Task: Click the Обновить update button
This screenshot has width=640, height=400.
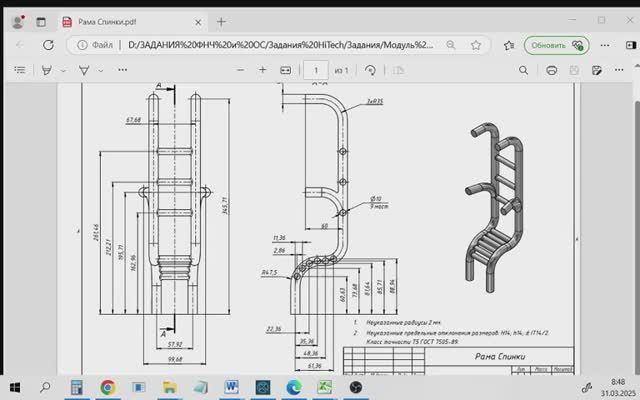Action: tap(557, 45)
